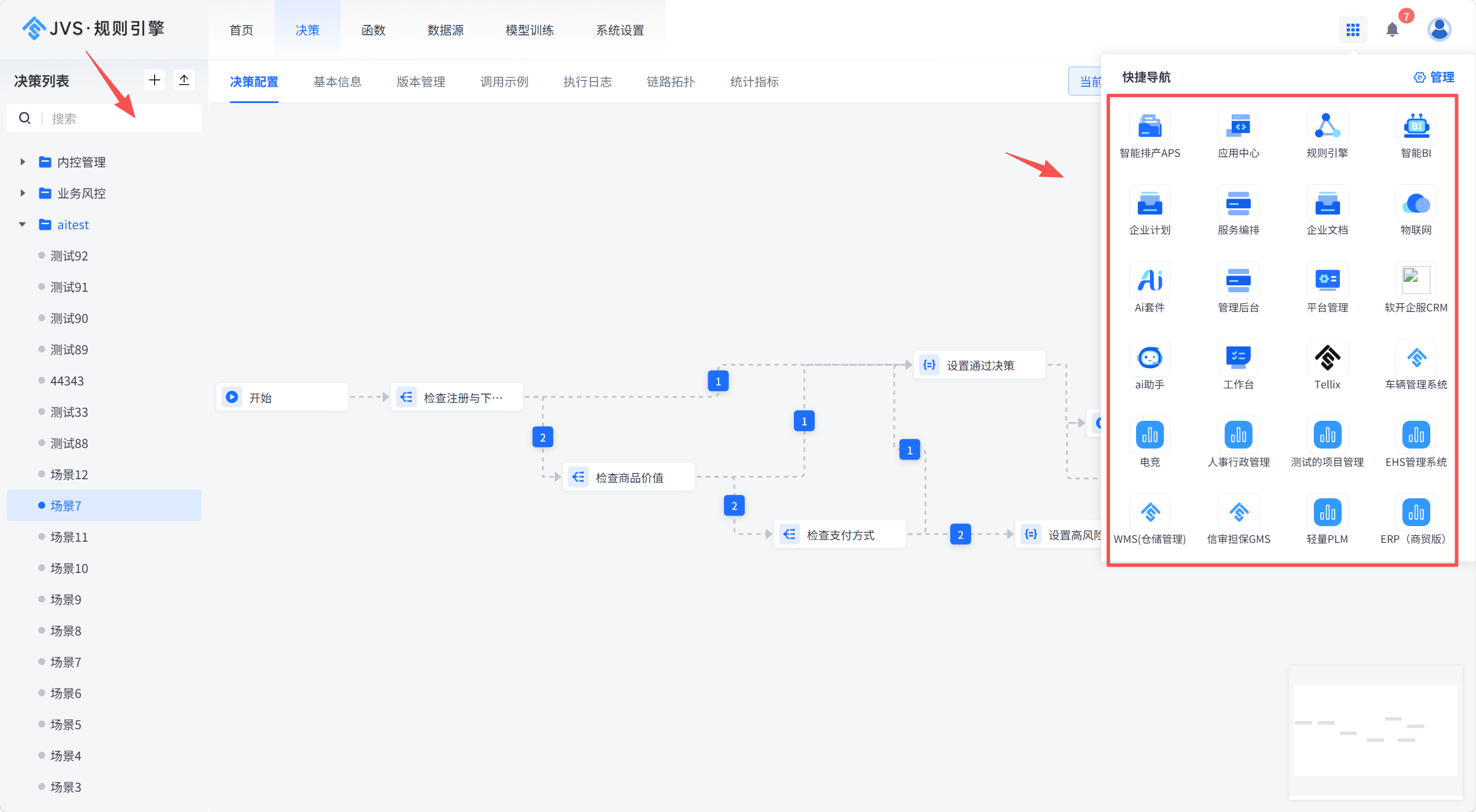
Task: Expand the 内控管理 folder
Action: tap(23, 162)
